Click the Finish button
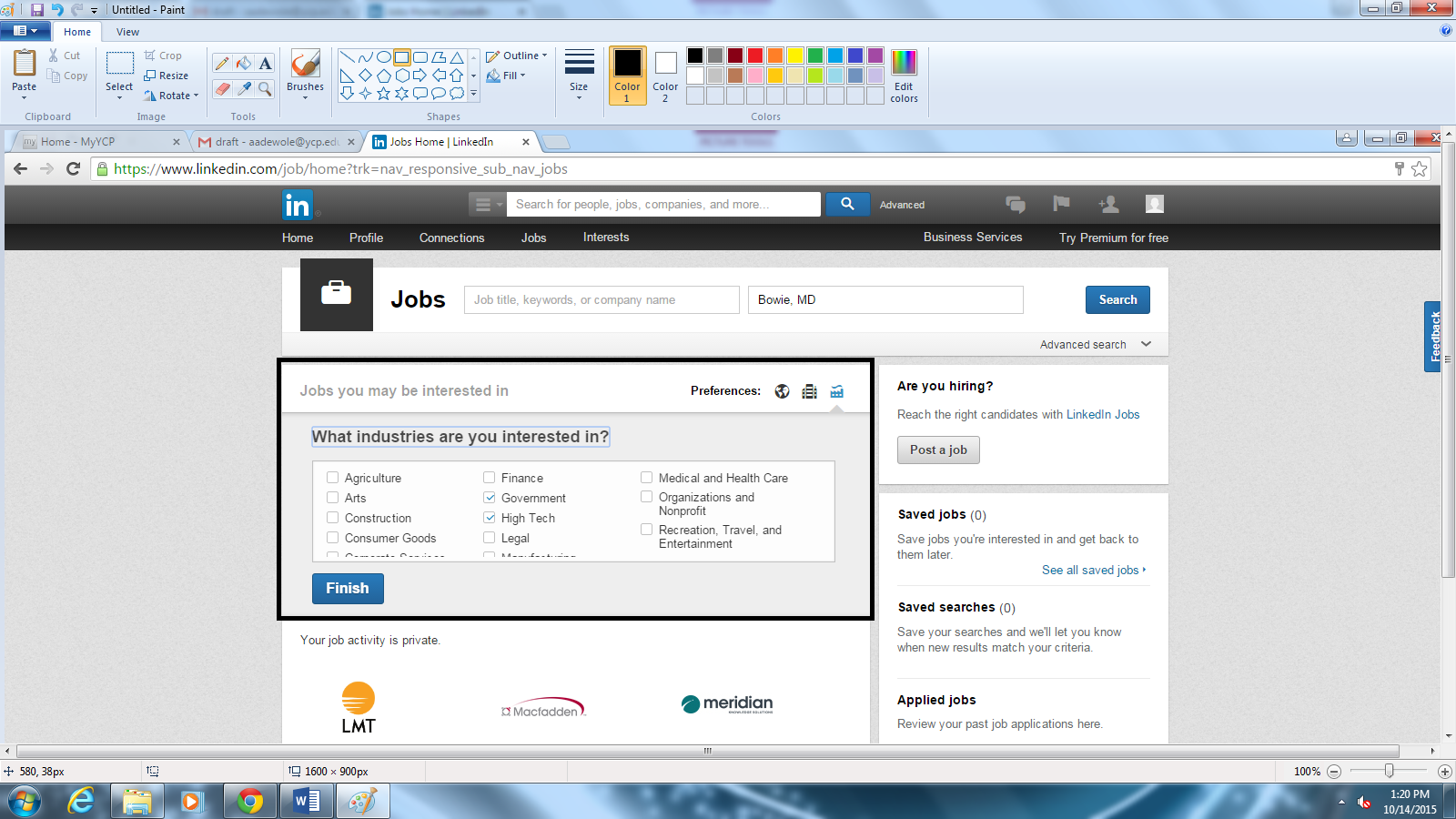The image size is (1456, 819). click(x=348, y=589)
